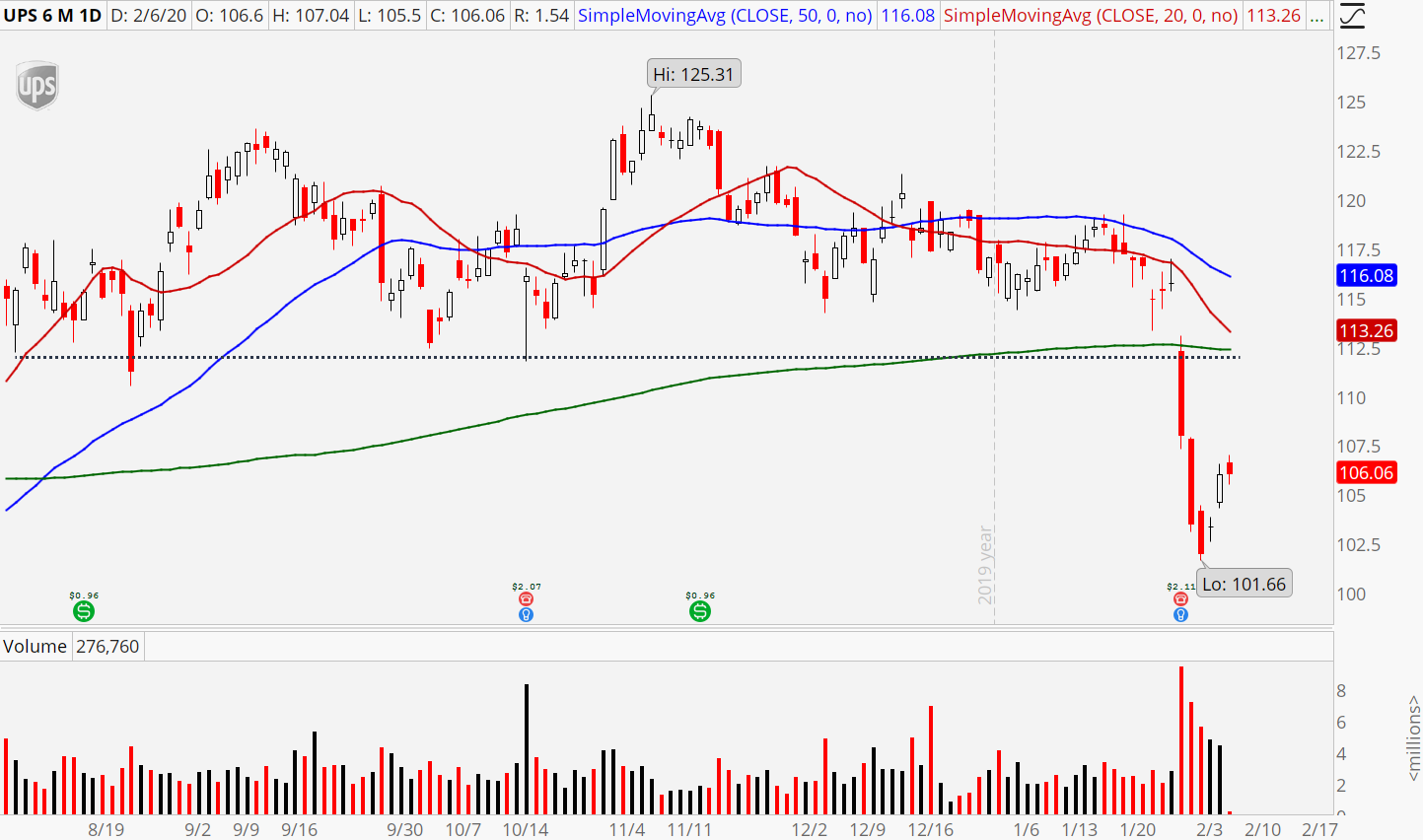Click the "R: 1.54" range value
The height and width of the screenshot is (840, 1423).
click(x=541, y=16)
